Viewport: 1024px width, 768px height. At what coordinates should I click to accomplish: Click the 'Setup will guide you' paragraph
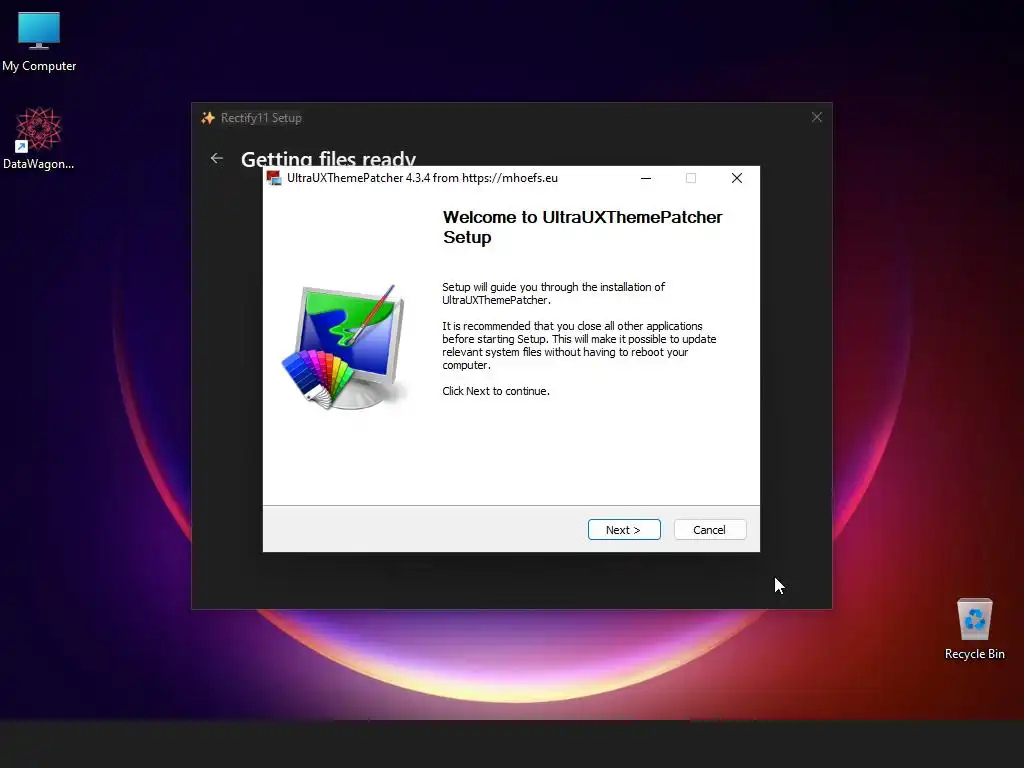point(553,293)
